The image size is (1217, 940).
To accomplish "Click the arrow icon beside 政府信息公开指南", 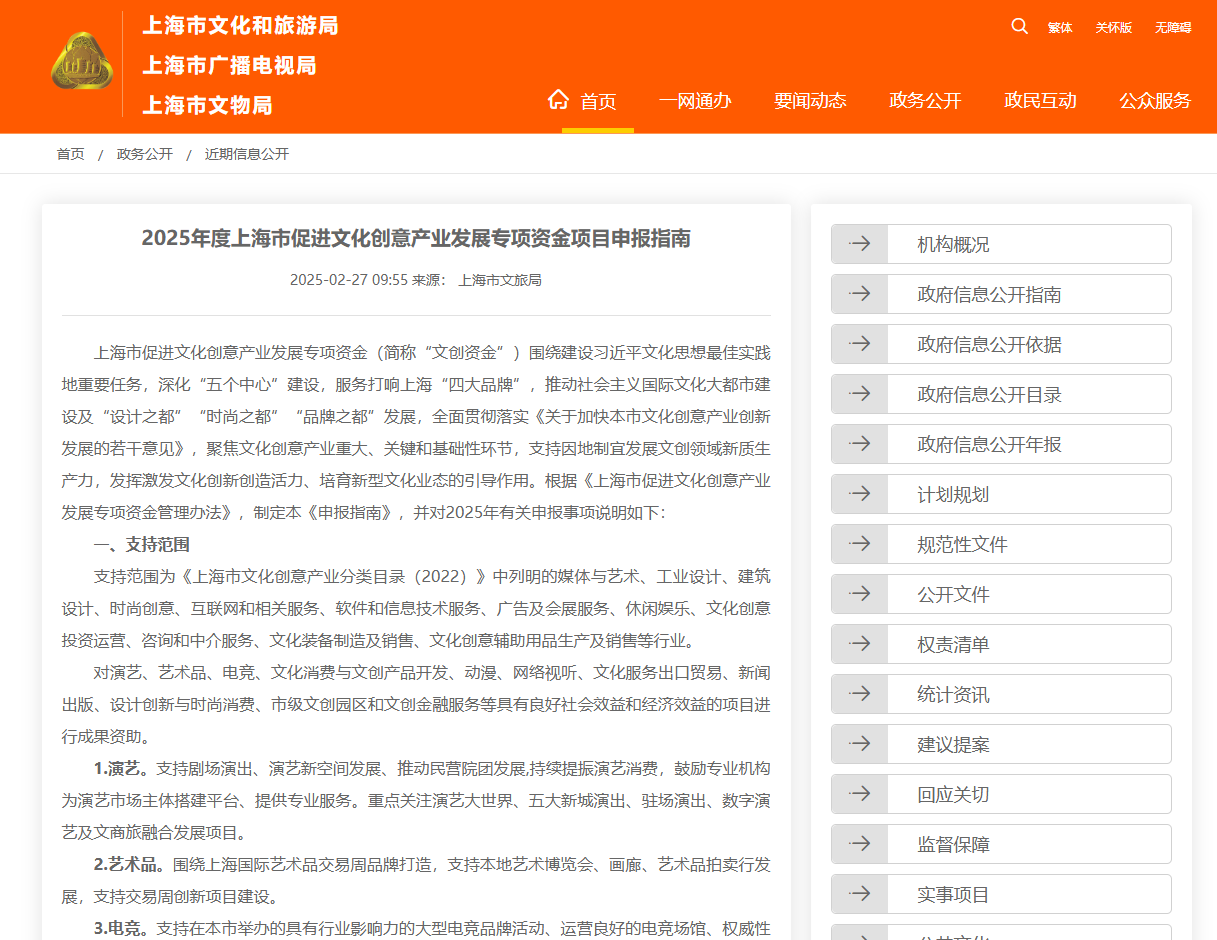I will [x=859, y=294].
